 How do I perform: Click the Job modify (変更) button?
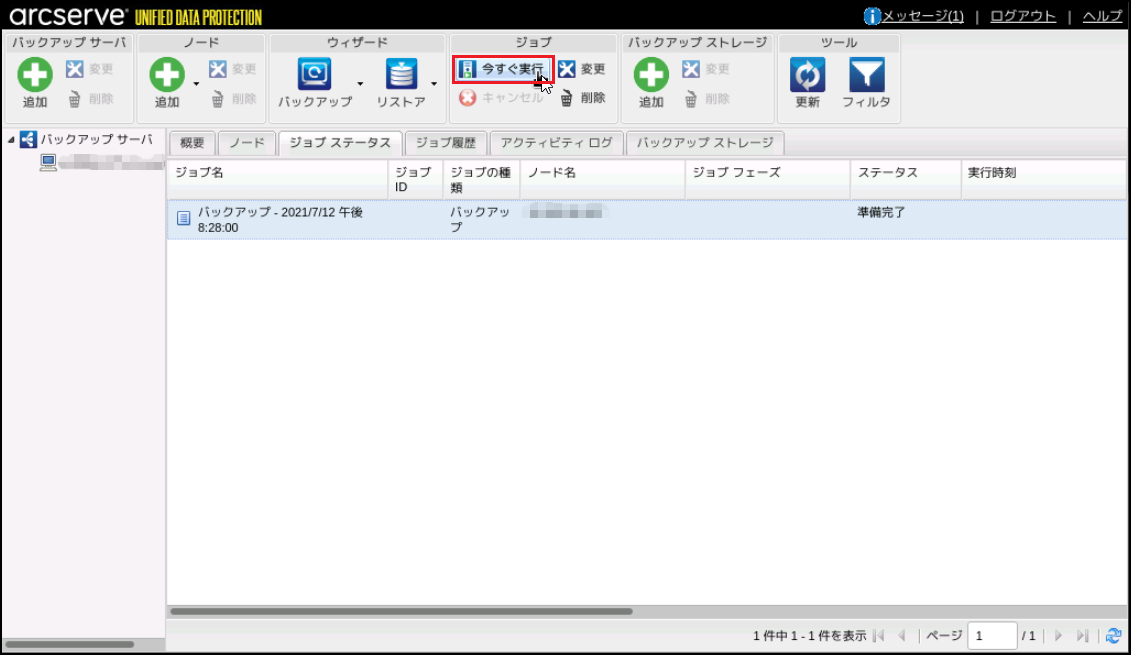click(x=582, y=69)
